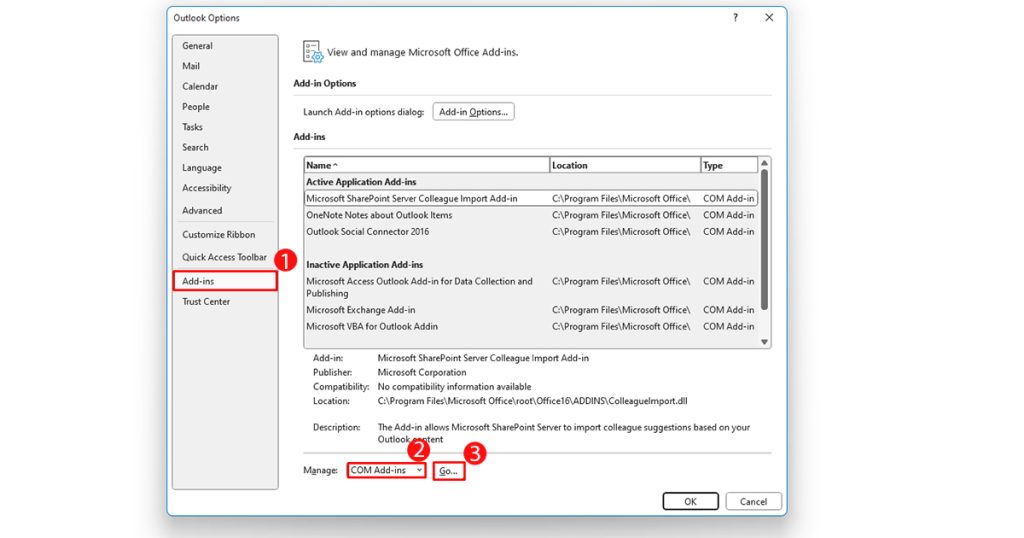Open the Trust Center category

click(x=206, y=302)
